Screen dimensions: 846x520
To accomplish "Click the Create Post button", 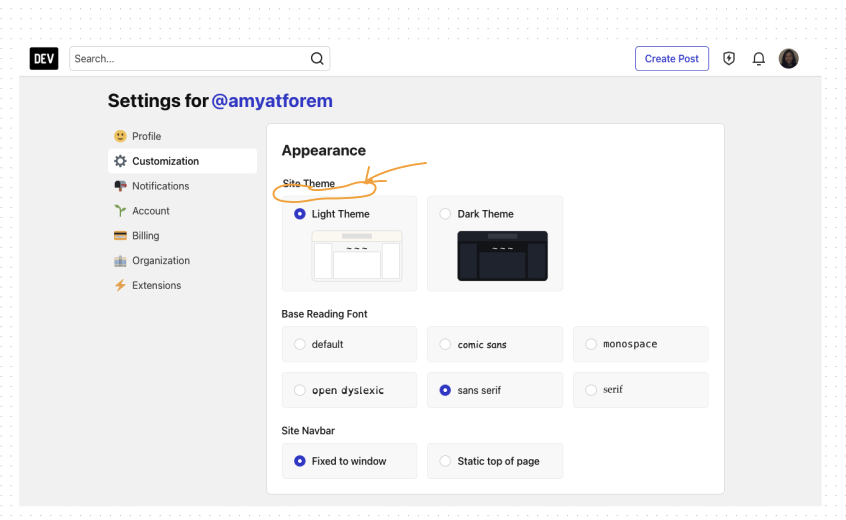I will click(x=672, y=58).
